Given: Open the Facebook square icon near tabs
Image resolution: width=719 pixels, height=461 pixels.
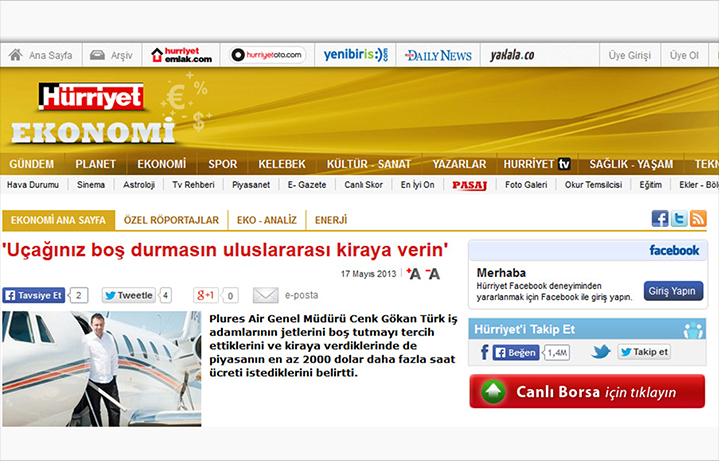Looking at the screenshot, I should [660, 219].
